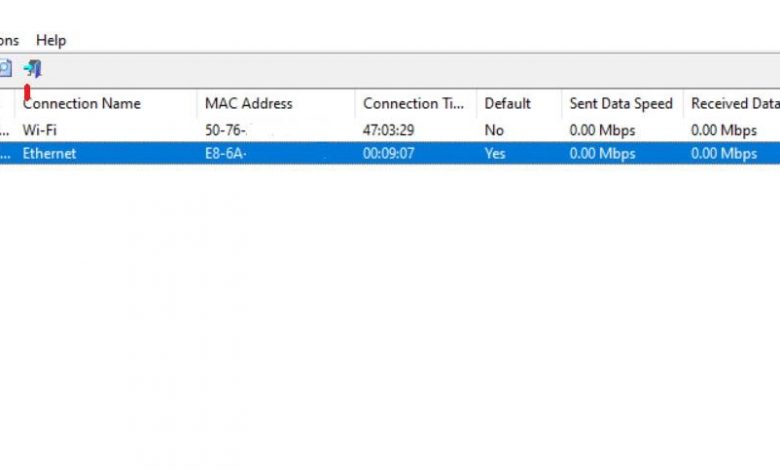Click the Sent Data Speed column header
The width and height of the screenshot is (780, 470).
[621, 103]
